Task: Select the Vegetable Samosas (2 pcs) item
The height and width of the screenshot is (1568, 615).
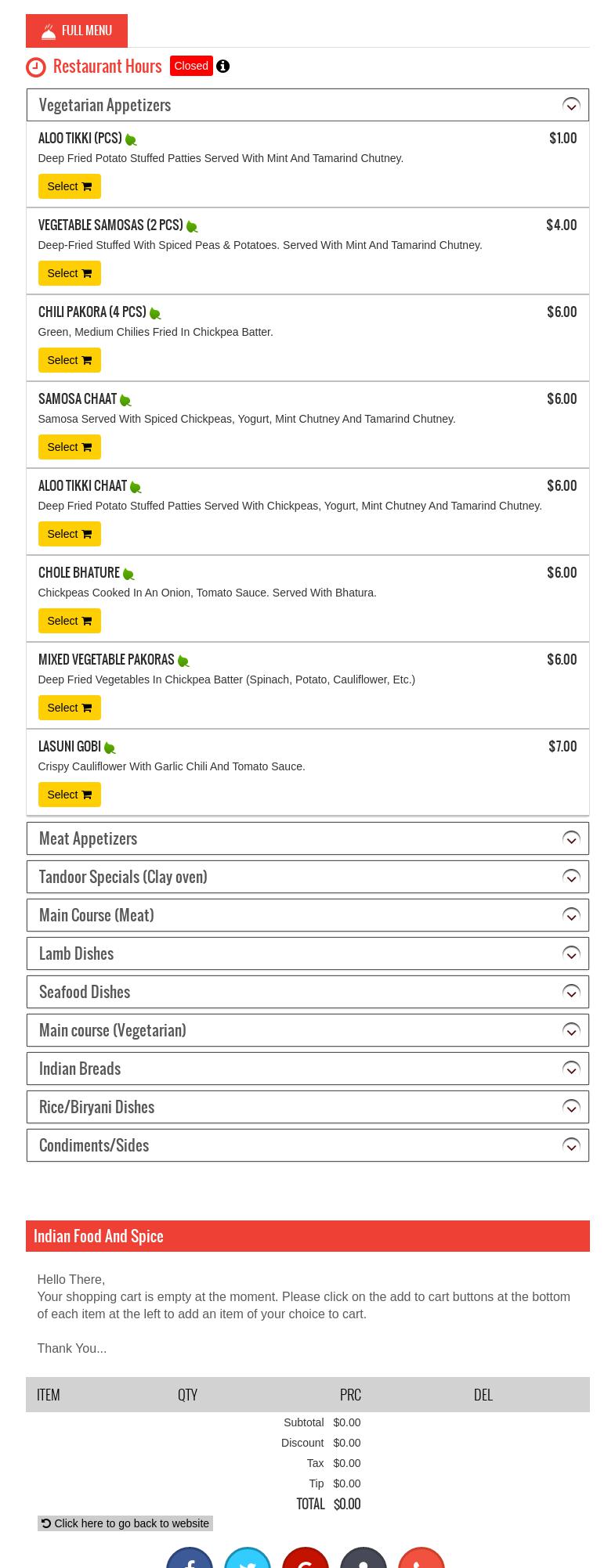Action: (70, 273)
